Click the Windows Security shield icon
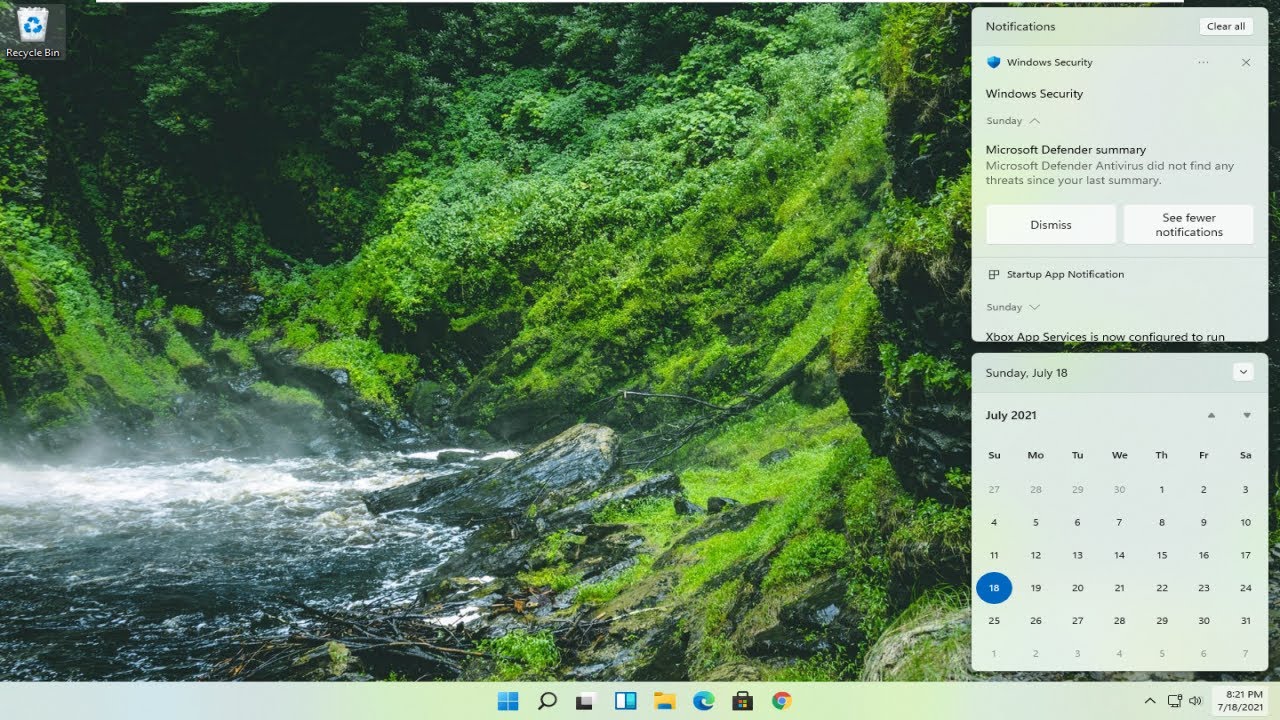1280x720 pixels. (993, 62)
